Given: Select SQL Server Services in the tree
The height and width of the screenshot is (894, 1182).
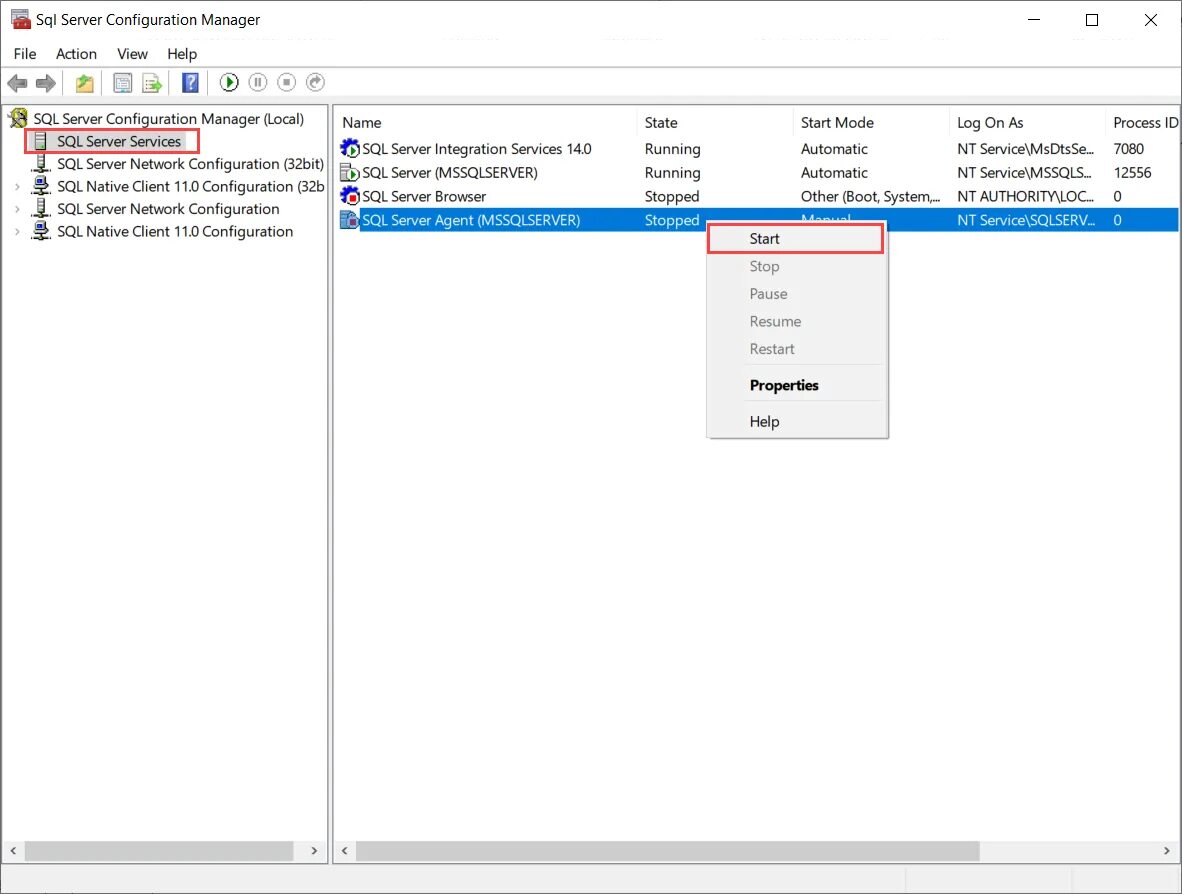Looking at the screenshot, I should (x=119, y=141).
